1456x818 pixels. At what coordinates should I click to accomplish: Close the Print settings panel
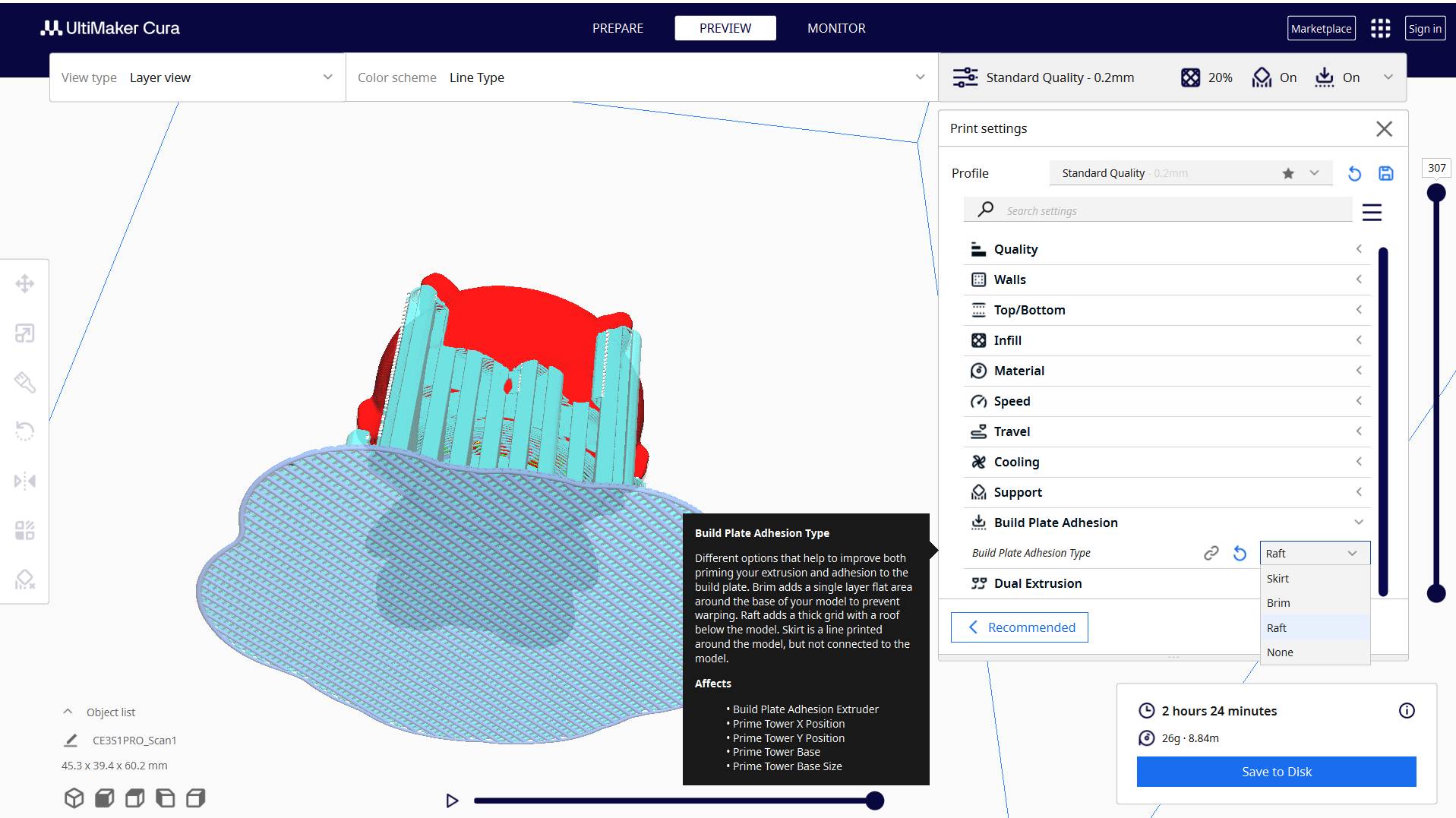coord(1384,129)
